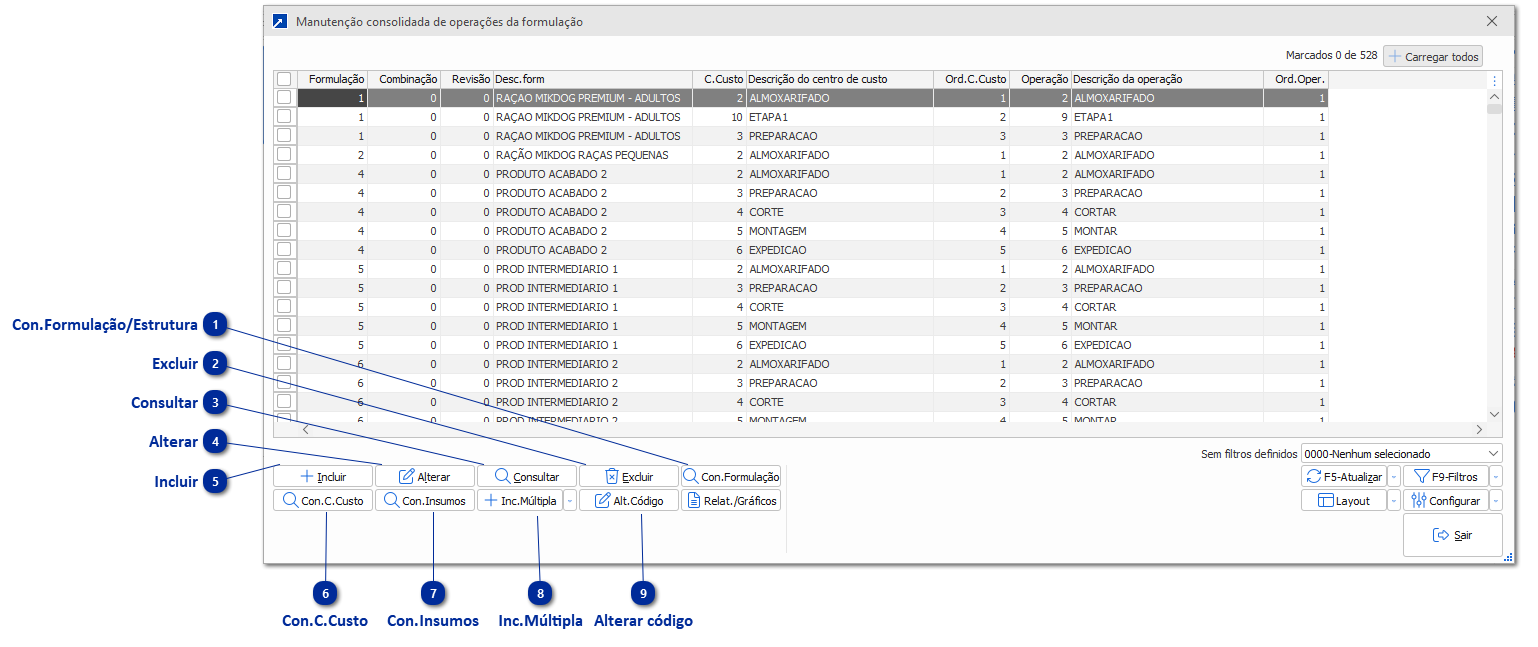Open F9-Filtros filter dialog
Screen dimensions: 1538x647
(1446, 477)
